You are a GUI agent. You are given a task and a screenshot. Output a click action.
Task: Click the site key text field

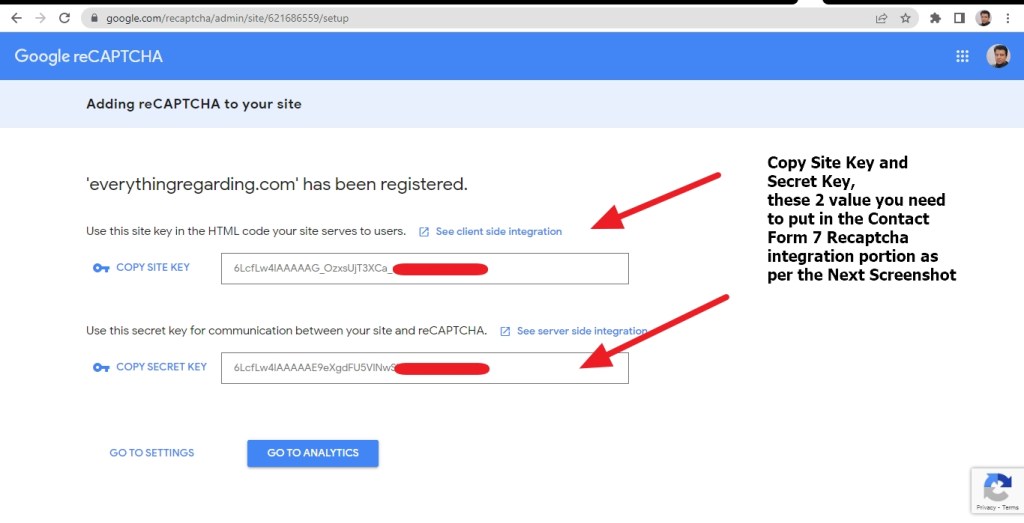pyautogui.click(x=424, y=268)
